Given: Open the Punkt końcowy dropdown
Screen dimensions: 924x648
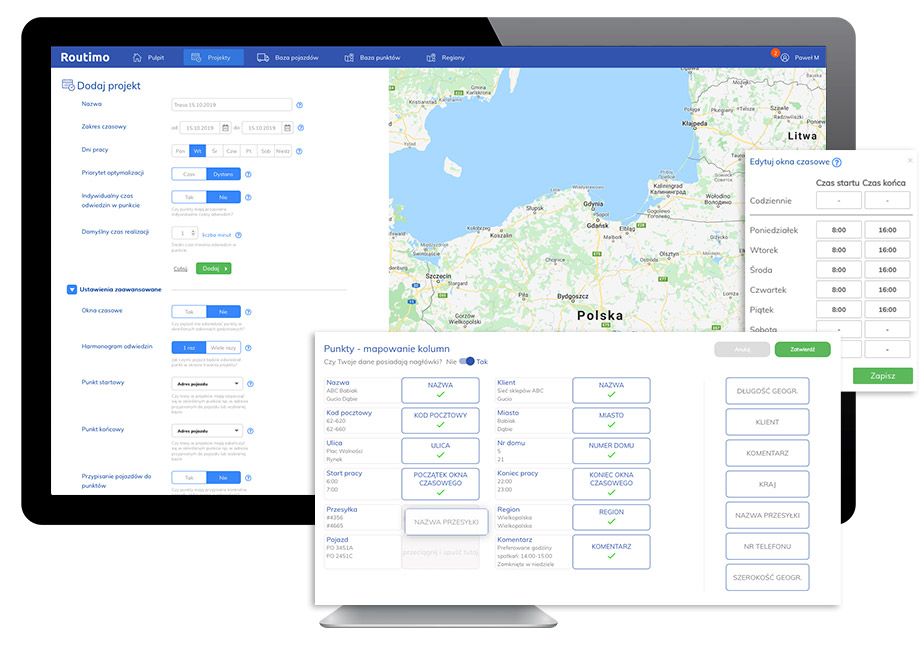Looking at the screenshot, I should point(207,431).
